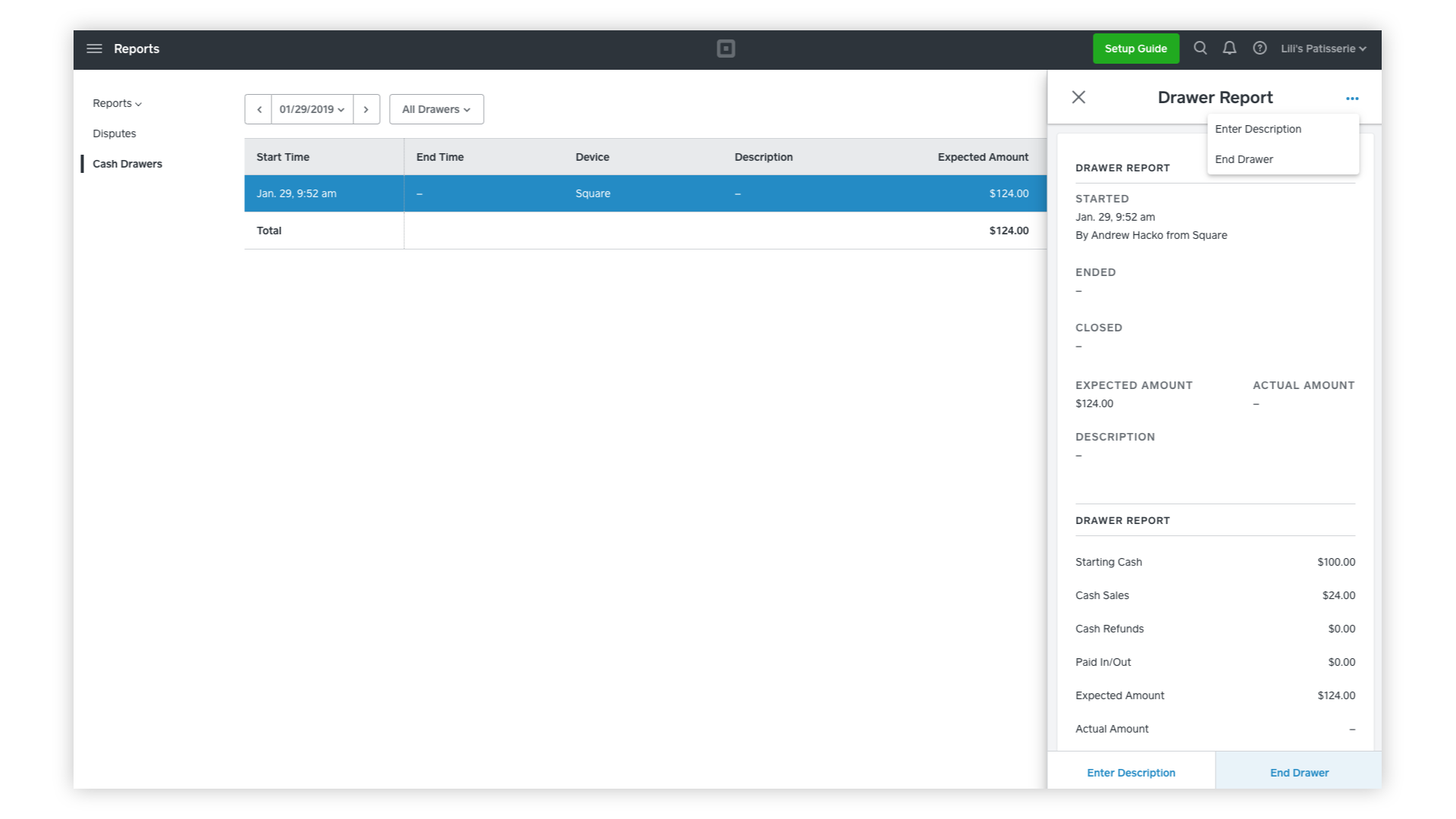Click the forward date navigation arrow
The image size is (1456, 819).
point(367,109)
